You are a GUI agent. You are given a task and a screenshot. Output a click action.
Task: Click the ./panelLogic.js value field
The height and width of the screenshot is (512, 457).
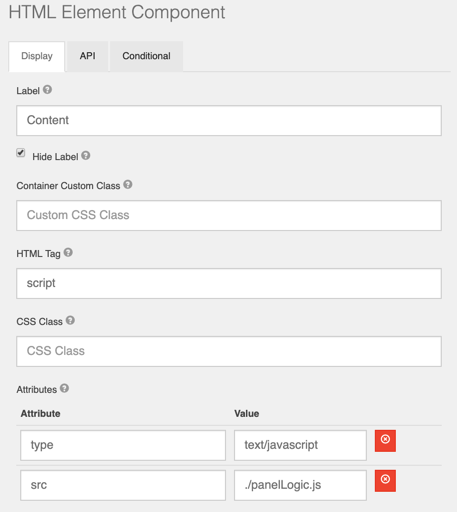coord(300,485)
